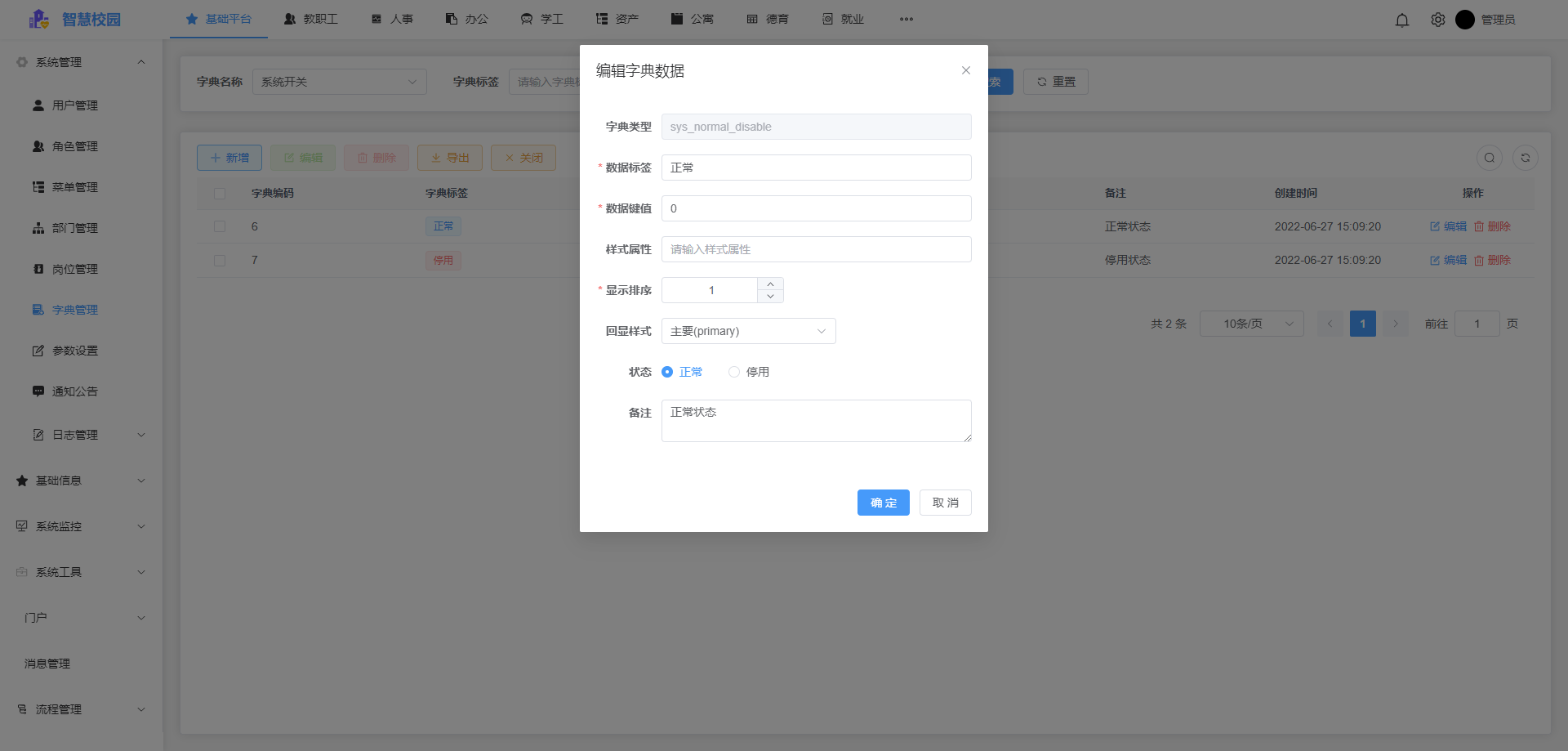Click the 确定 confirm button

883,503
